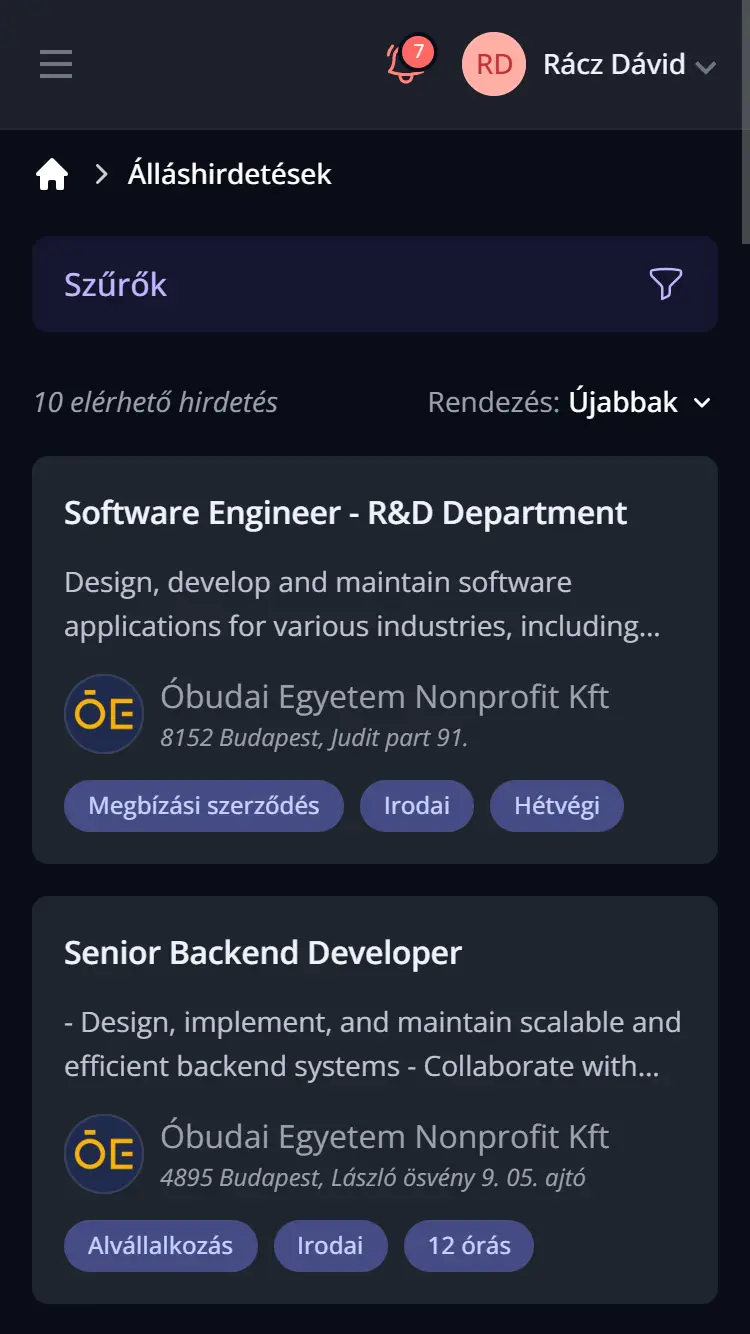The height and width of the screenshot is (1334, 750).
Task: Click the Hétvégi tag
Action: coord(556,806)
